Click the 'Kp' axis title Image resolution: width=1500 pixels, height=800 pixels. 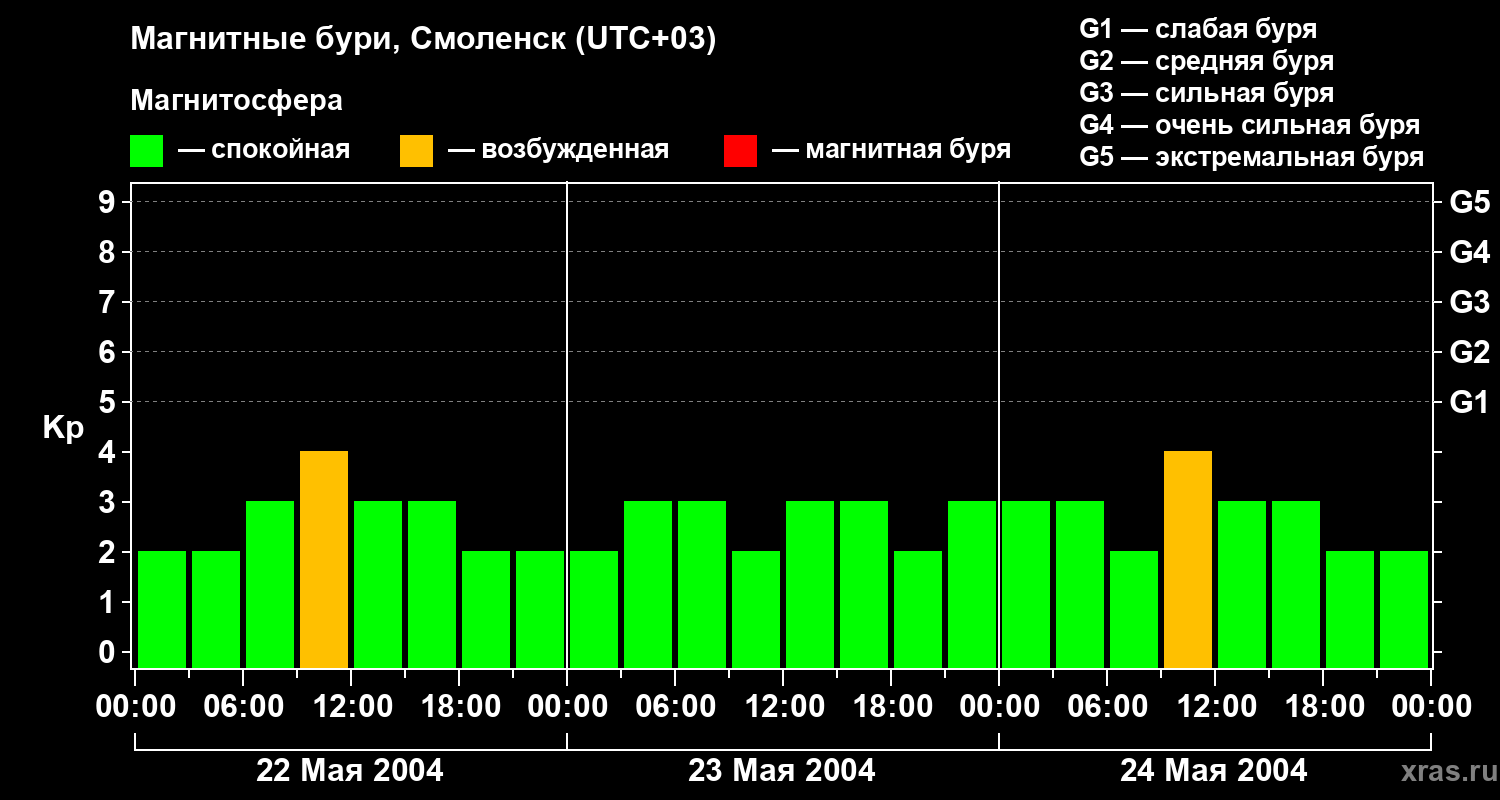(63, 429)
